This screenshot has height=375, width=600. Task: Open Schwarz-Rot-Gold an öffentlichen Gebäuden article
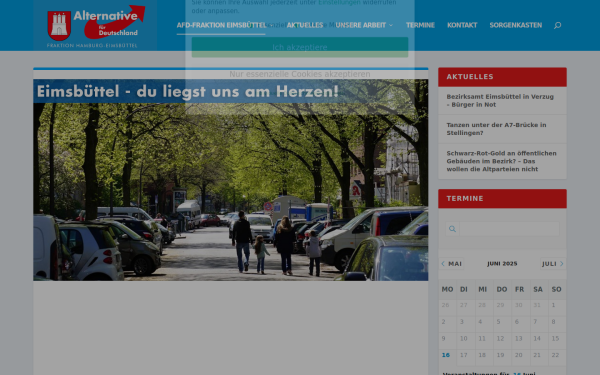(501, 161)
